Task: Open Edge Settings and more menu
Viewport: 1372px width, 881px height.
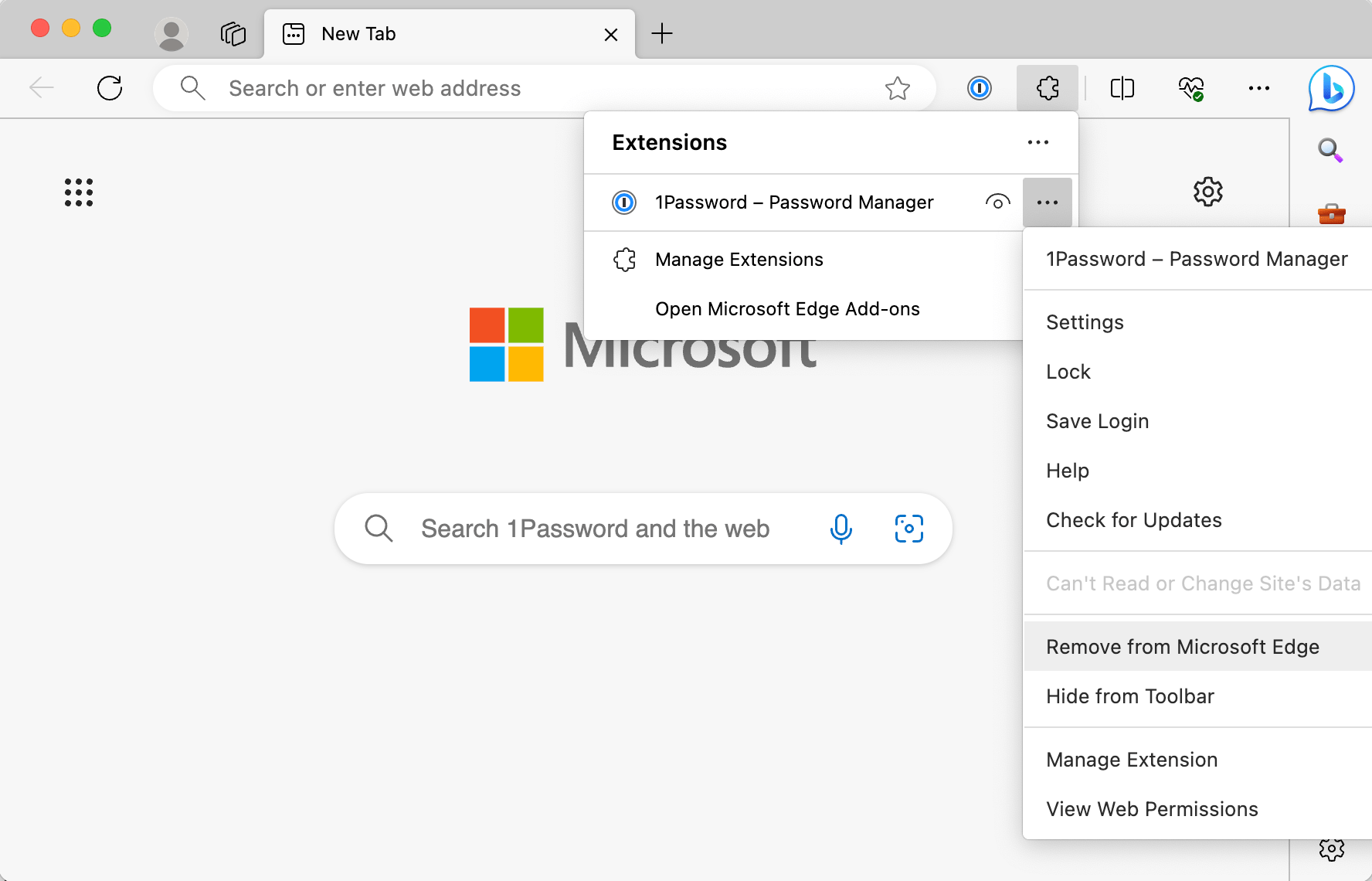Action: [1258, 88]
